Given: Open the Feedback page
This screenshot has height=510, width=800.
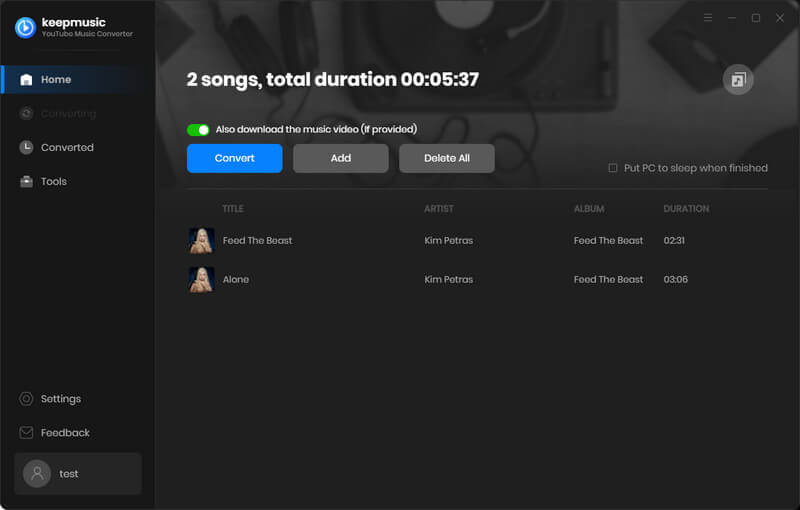Looking at the screenshot, I should tap(78, 433).
